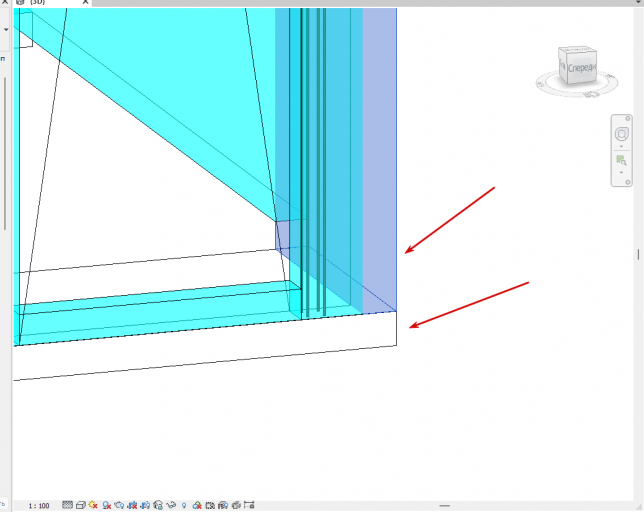Open the rendering dialog teapot icon
This screenshot has width=644, height=512.
pos(119,505)
